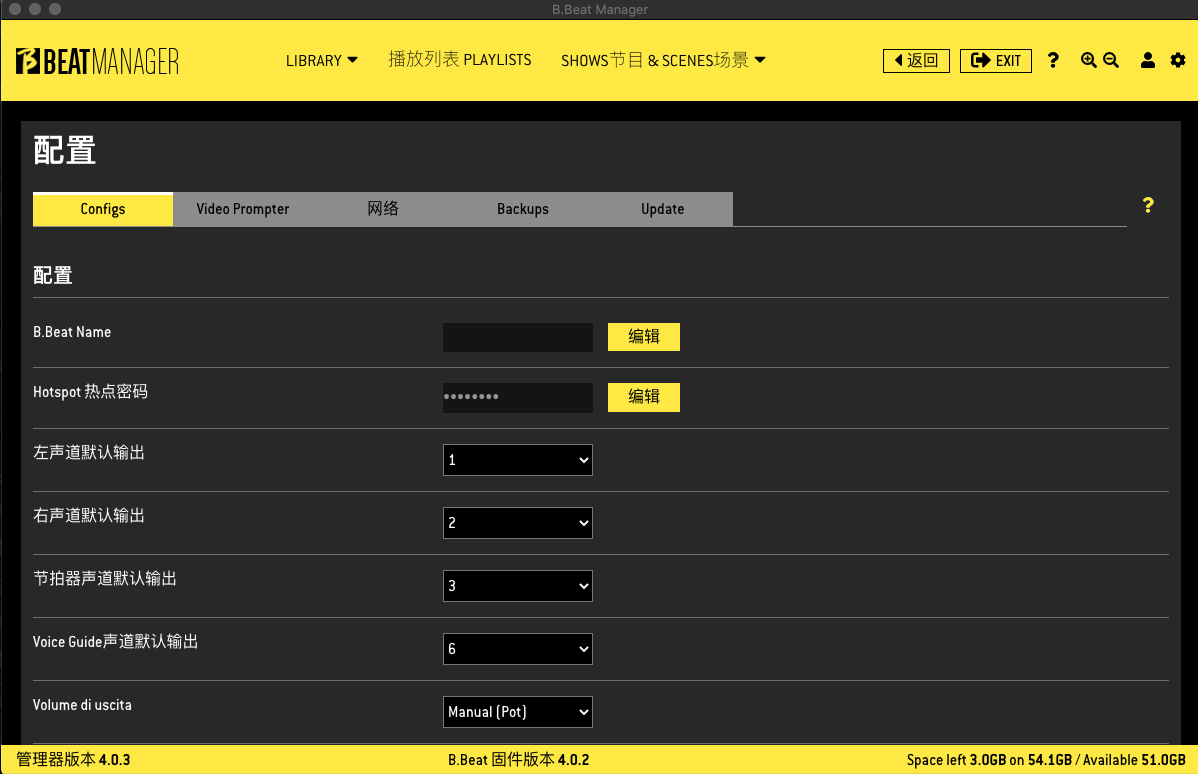Click 管理器版本 4.0.3 in status bar
The height and width of the screenshot is (774, 1198).
tap(73, 759)
